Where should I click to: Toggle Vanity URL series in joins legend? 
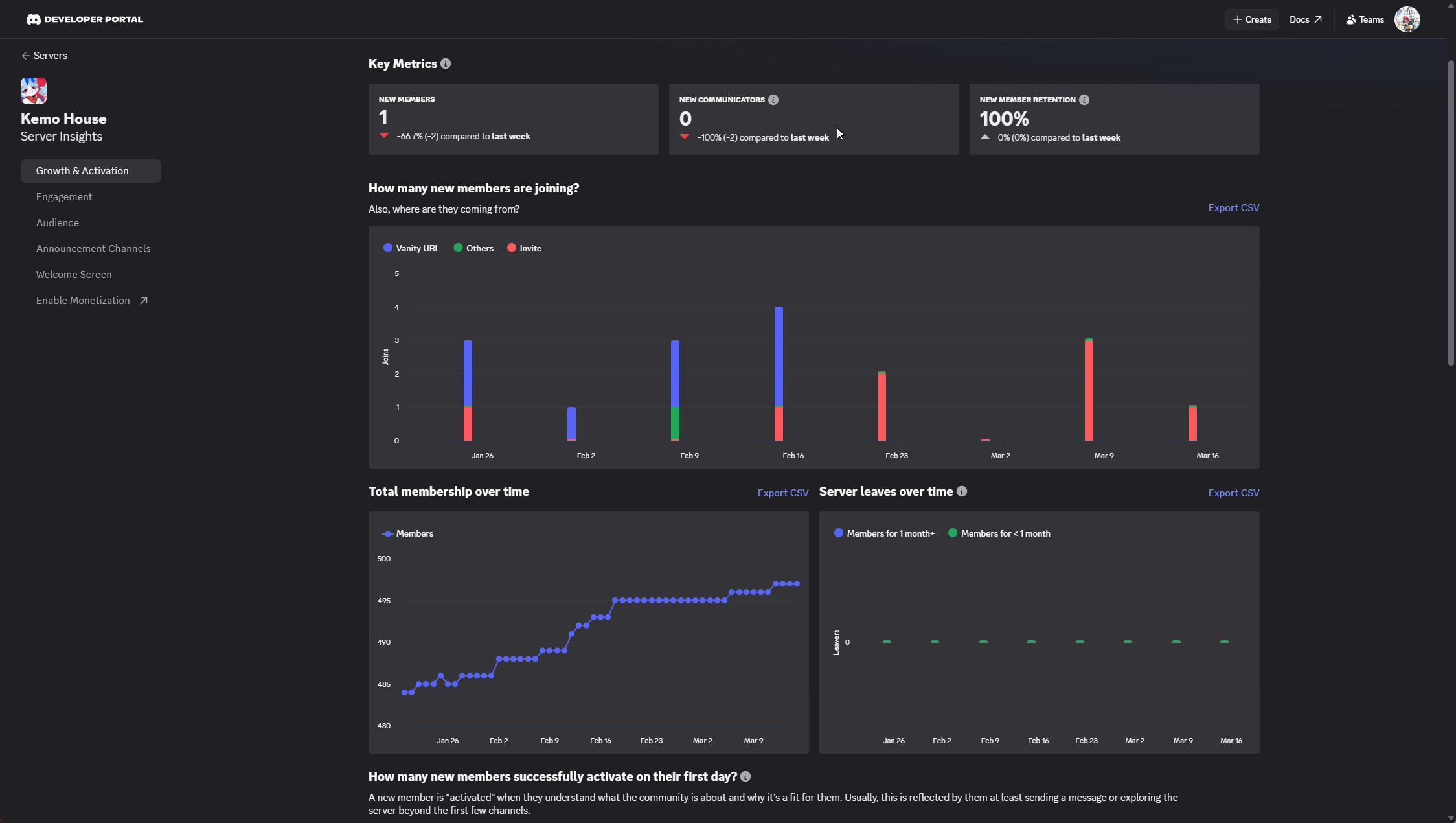point(411,248)
